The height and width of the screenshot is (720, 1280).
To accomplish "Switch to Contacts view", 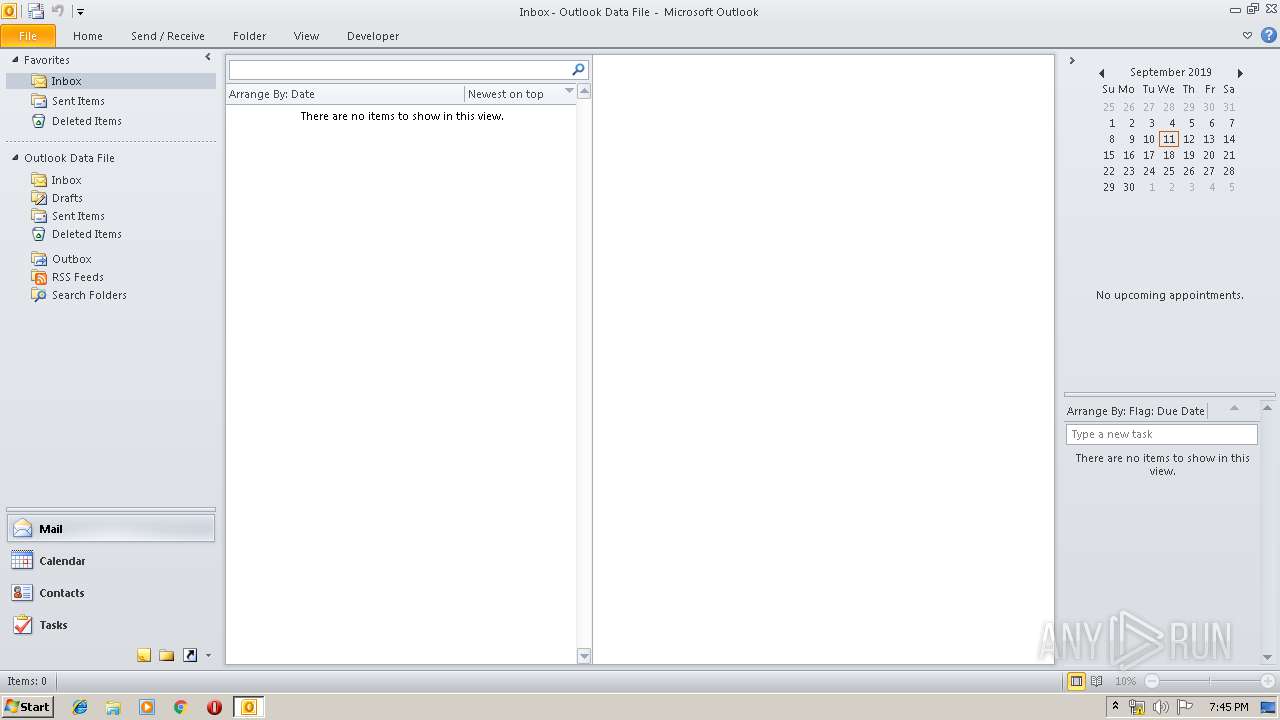I will coord(111,593).
